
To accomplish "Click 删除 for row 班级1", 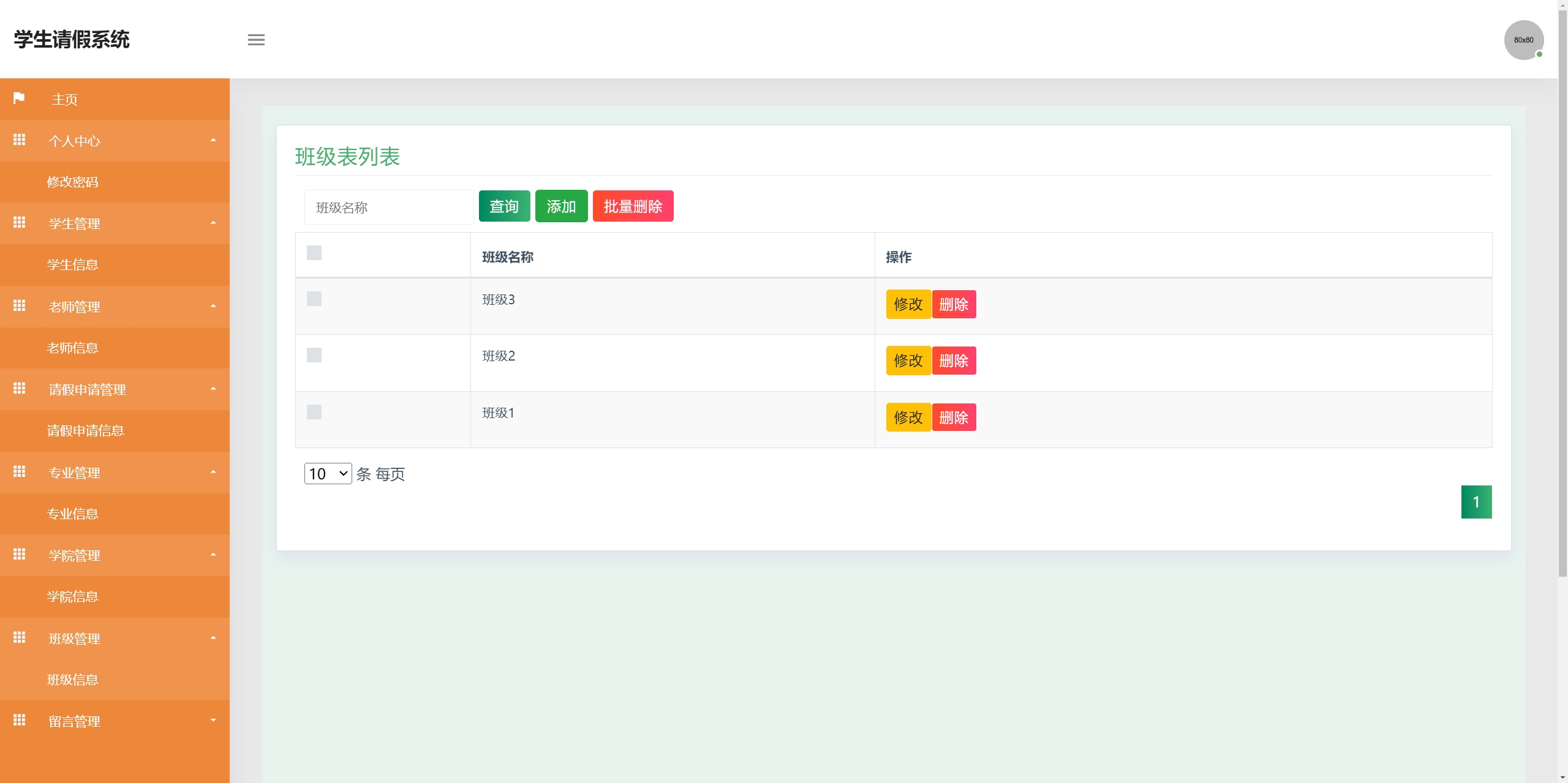I will [x=954, y=418].
